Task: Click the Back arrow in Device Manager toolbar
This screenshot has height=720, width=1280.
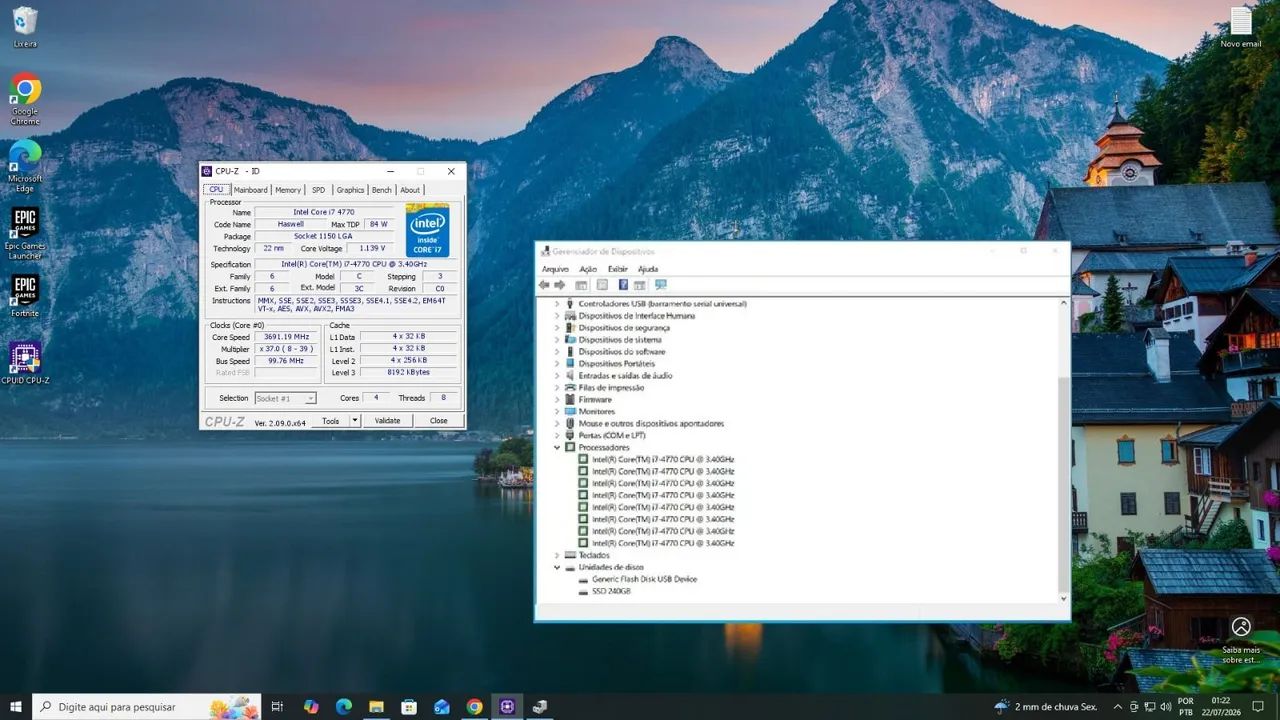Action: 544,285
